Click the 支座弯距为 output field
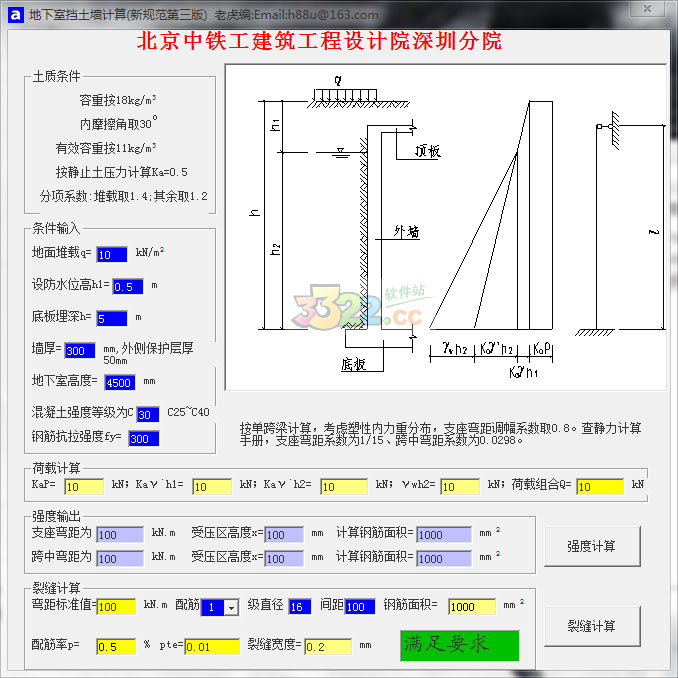Image resolution: width=678 pixels, height=678 pixels. tap(120, 535)
